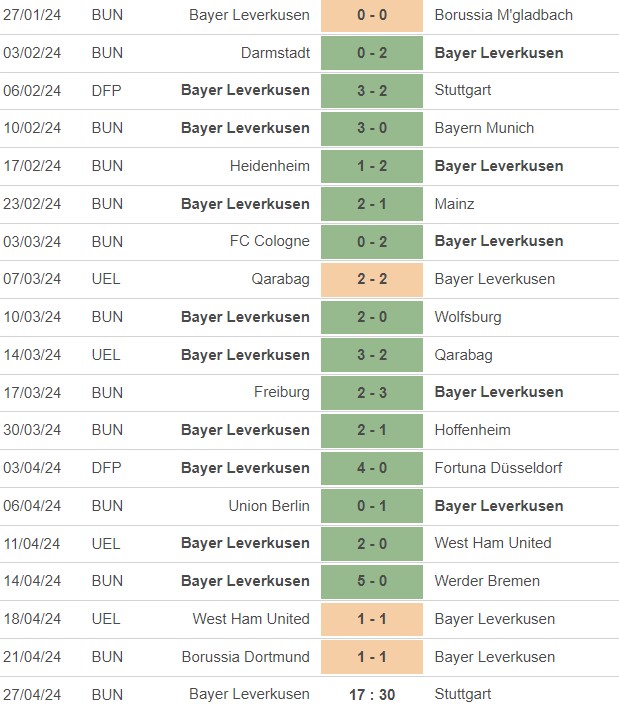Open the Heidenheim team link

(x=269, y=166)
